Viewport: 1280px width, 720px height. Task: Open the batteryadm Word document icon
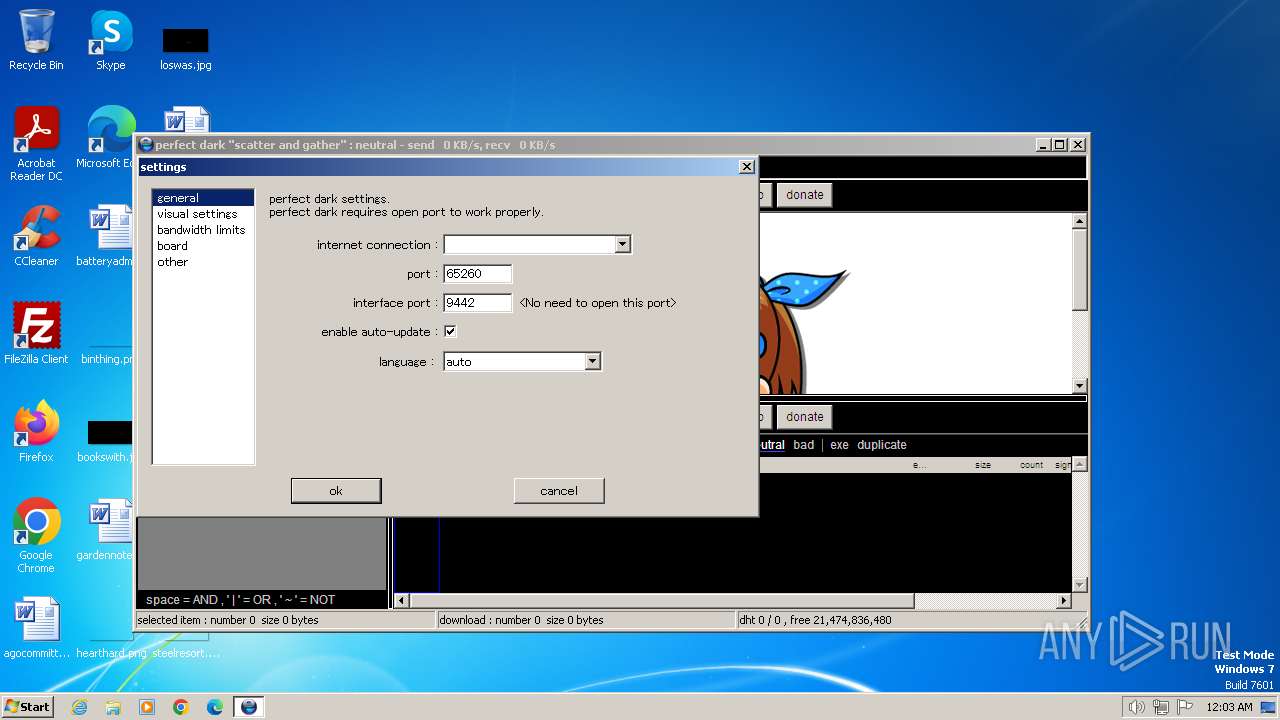tap(105, 236)
